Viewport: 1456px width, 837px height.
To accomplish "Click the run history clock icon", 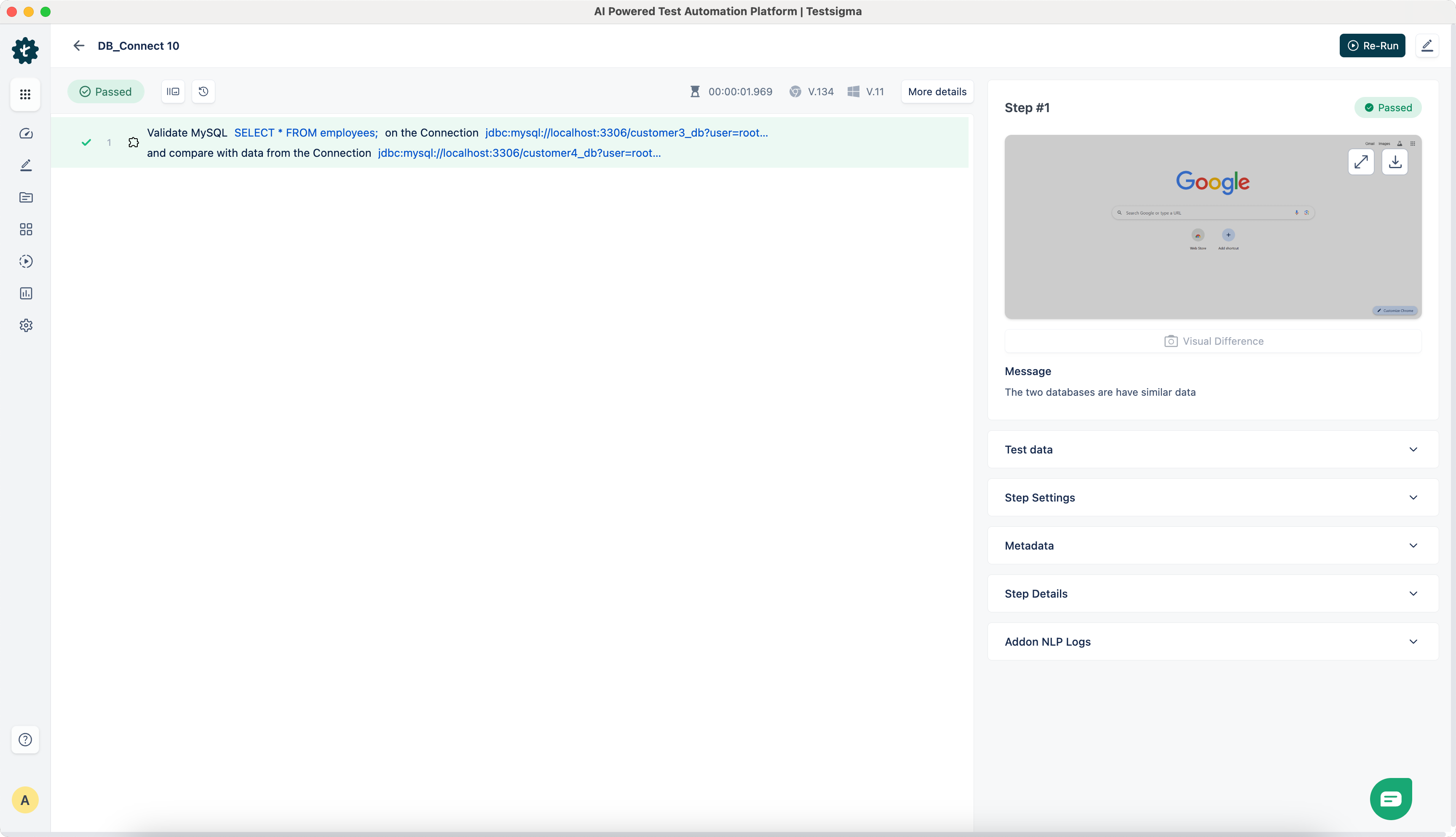I will pyautogui.click(x=203, y=91).
